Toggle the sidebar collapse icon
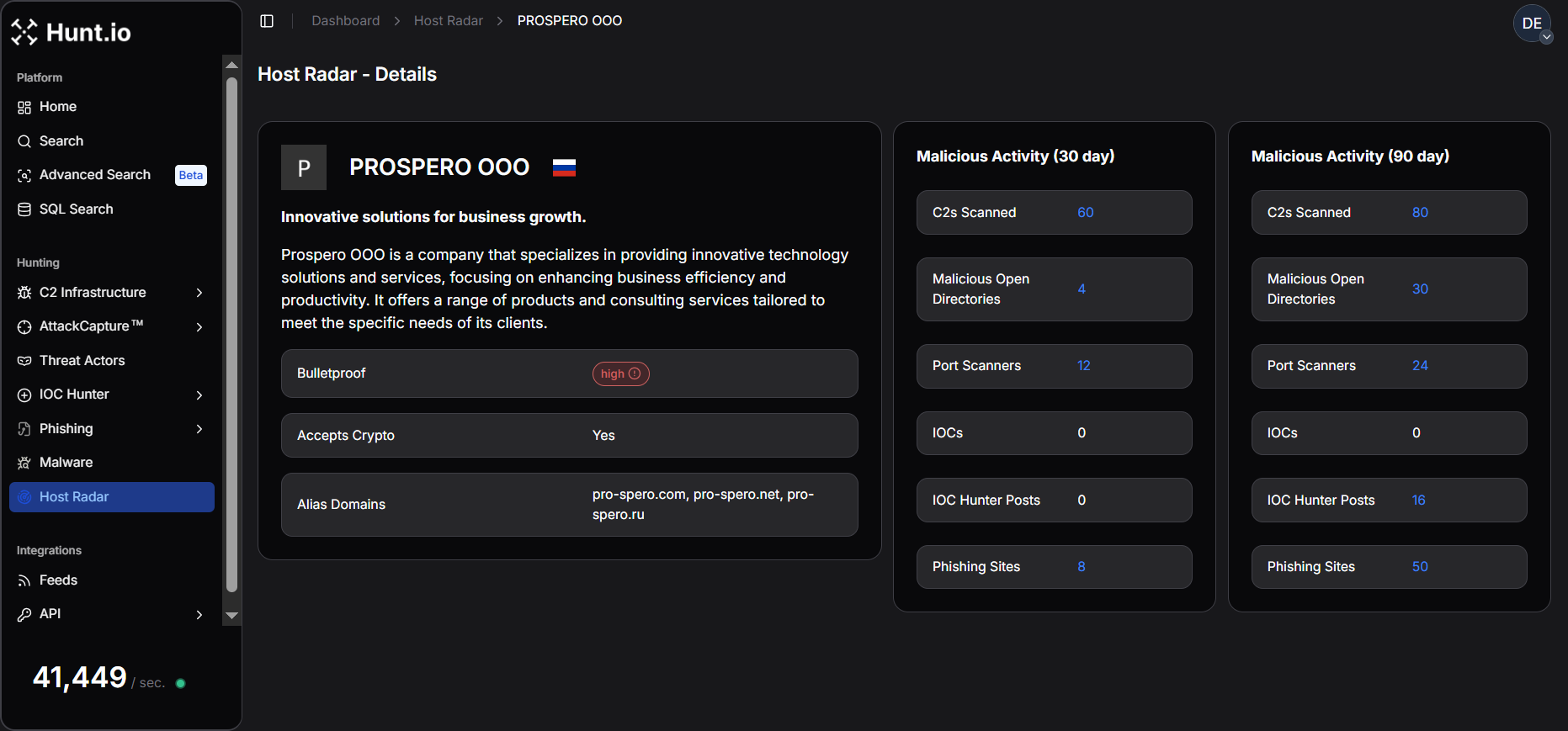The image size is (1568, 731). (x=267, y=21)
